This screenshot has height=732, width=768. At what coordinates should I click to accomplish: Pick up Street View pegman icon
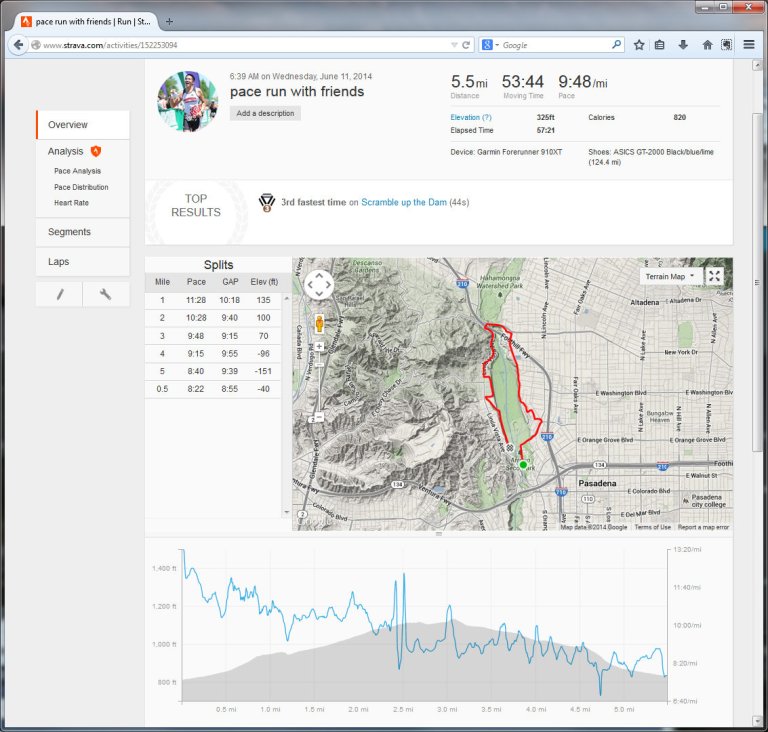click(319, 324)
